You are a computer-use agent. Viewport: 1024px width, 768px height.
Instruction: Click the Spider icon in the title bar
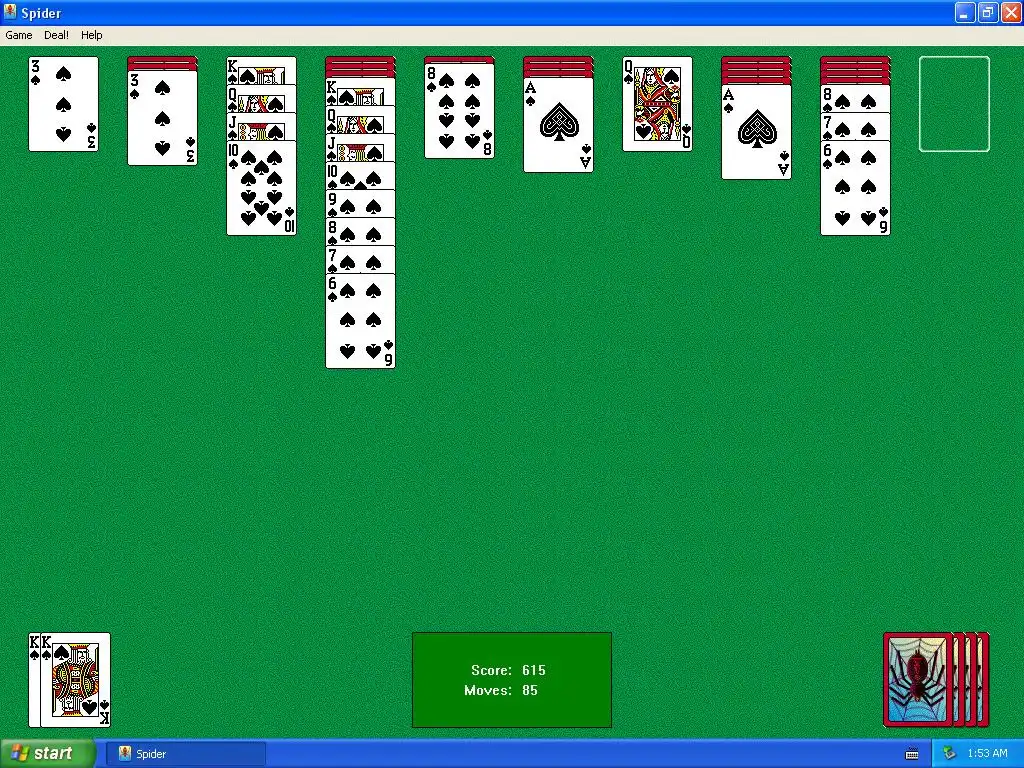tap(10, 12)
